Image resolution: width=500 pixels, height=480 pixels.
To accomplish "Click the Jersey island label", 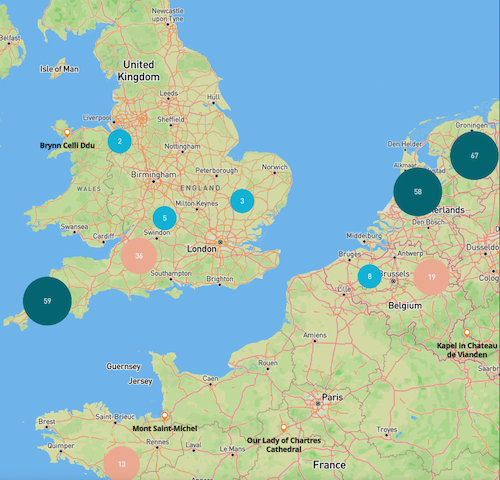I will [x=141, y=381].
